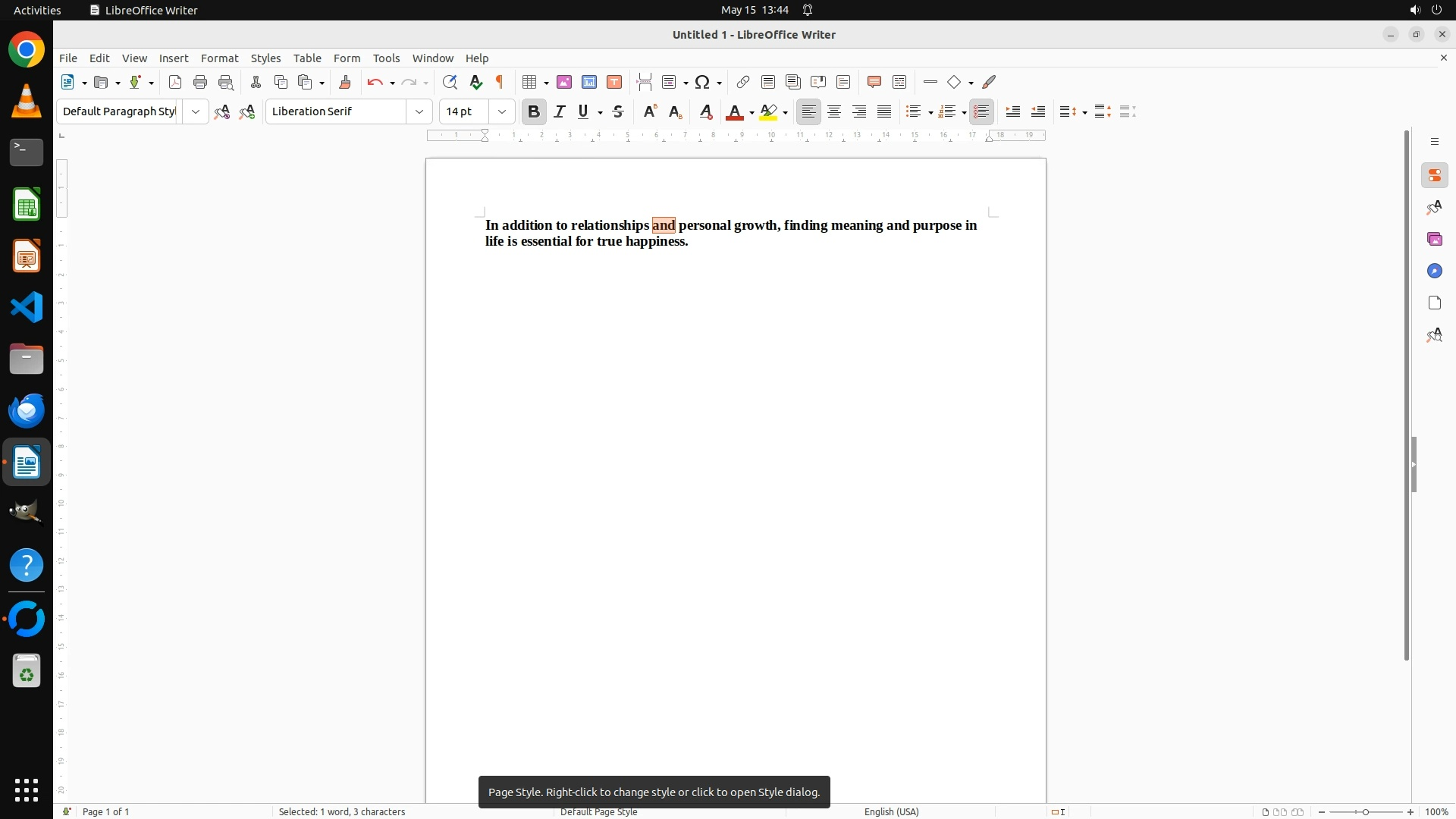Click the Insert Image icon
1456x819 pixels.
pos(564,82)
